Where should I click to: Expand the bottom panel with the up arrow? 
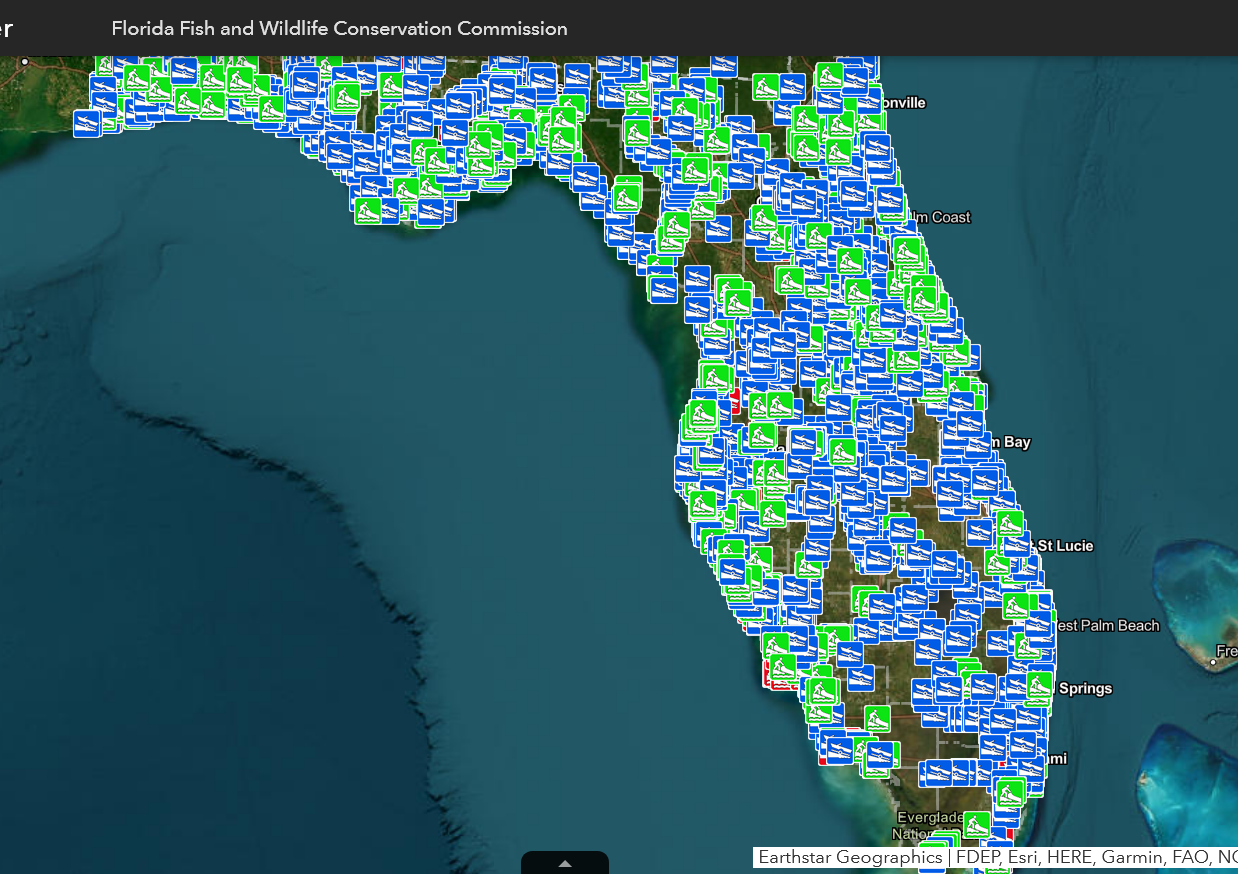pos(564,862)
